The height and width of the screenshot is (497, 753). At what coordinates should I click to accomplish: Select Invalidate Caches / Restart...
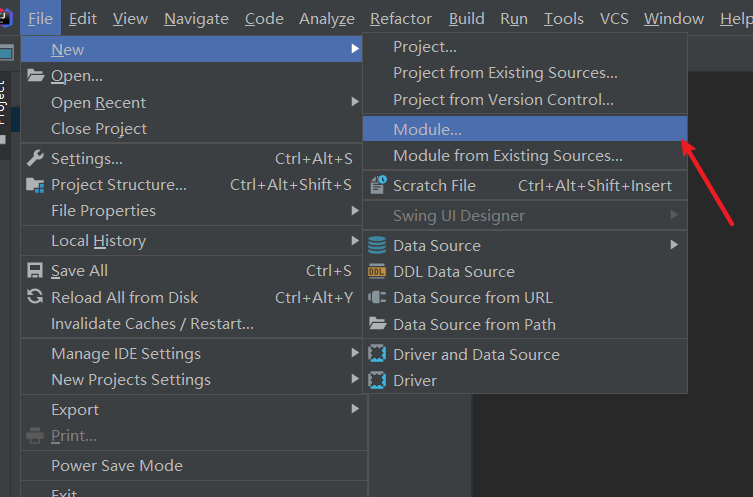pyautogui.click(x=152, y=323)
